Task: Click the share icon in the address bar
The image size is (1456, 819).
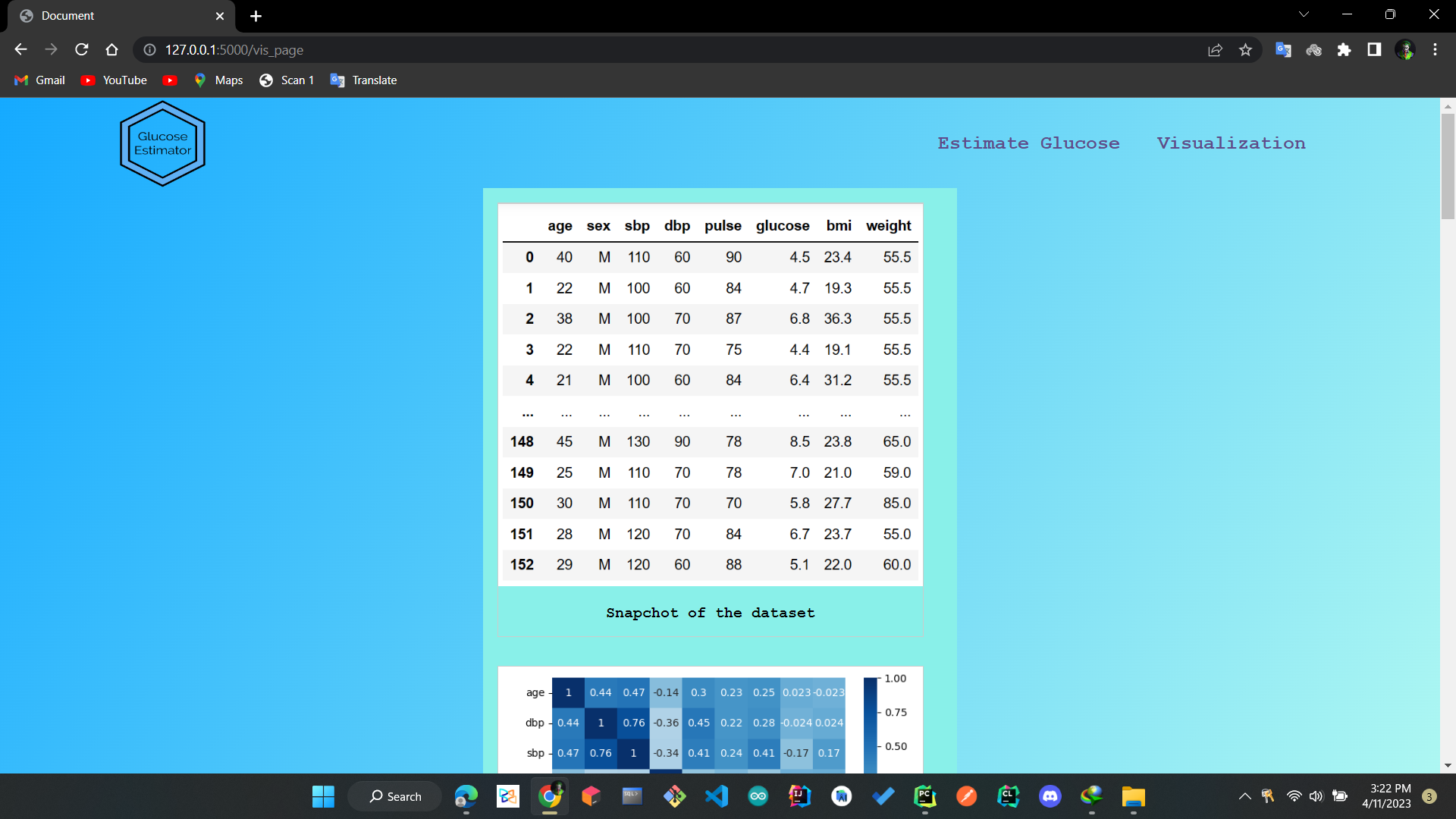Action: point(1215,49)
